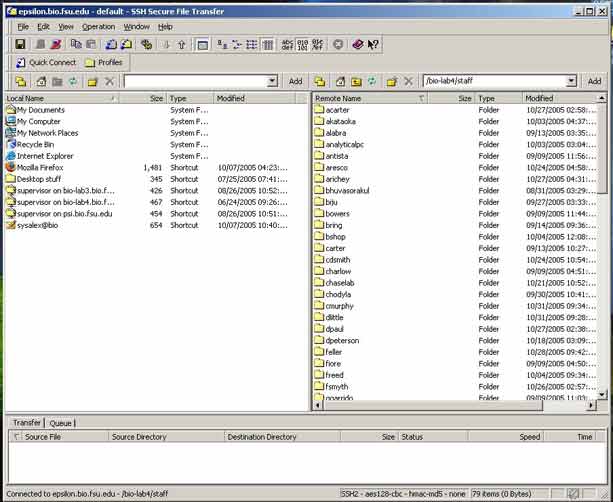Select the Mozilla Firefox shortcut
613x502 pixels.
(x=40, y=168)
